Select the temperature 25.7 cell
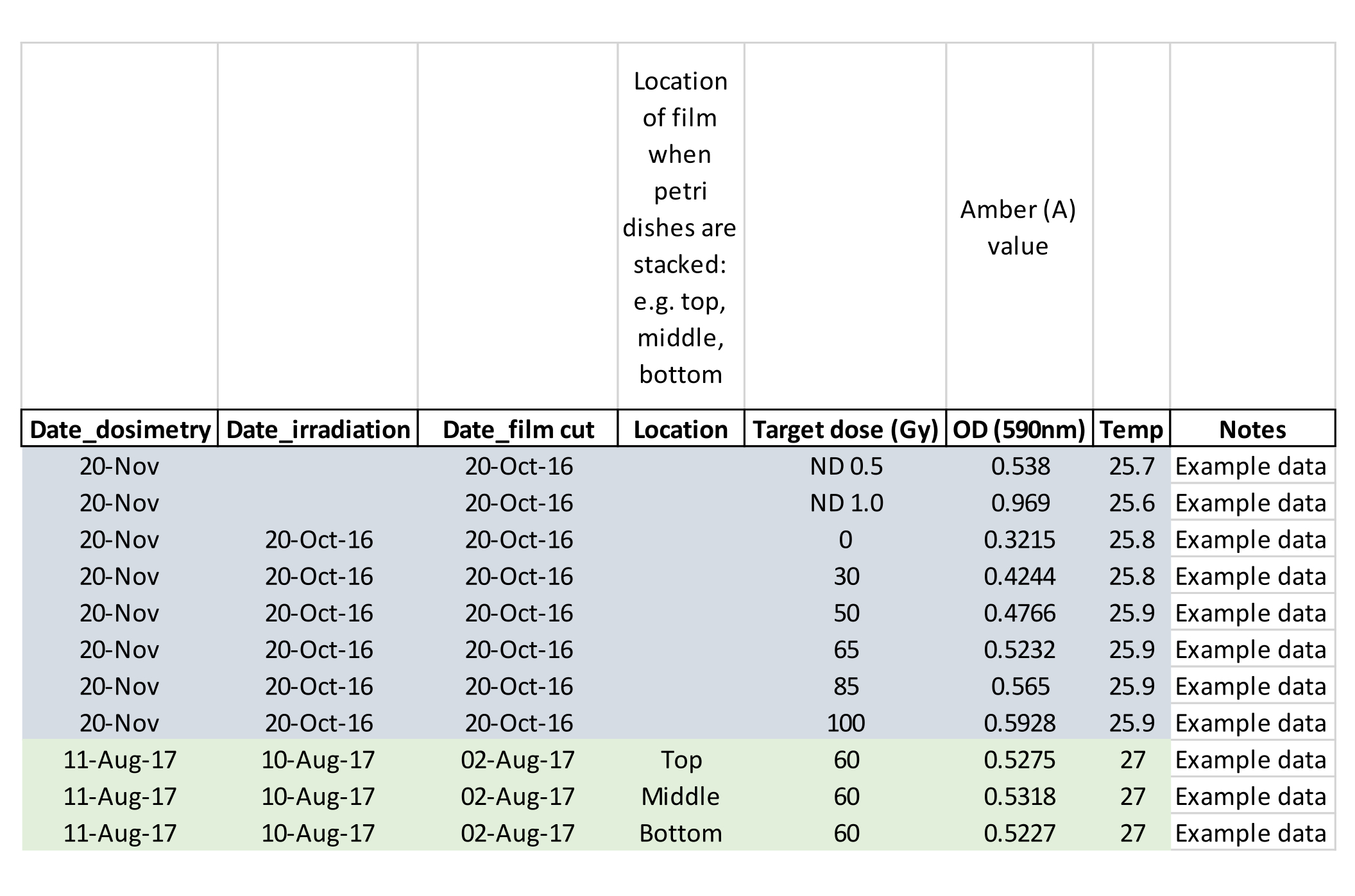The width and height of the screenshot is (1355, 896). pyautogui.click(x=1132, y=466)
